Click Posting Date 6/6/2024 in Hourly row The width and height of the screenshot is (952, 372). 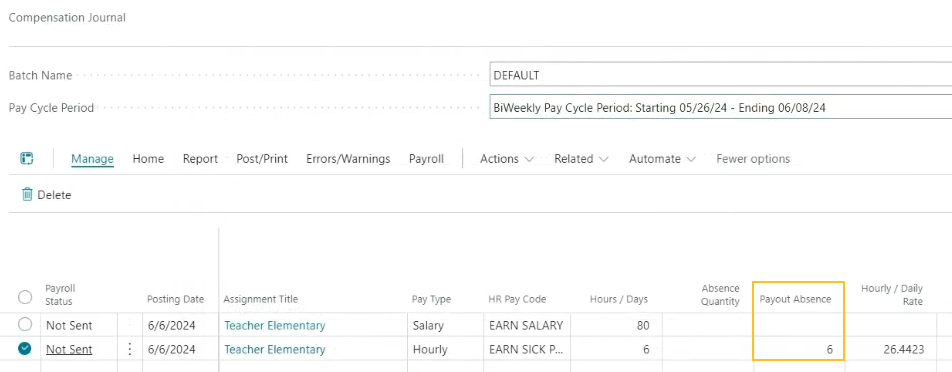pos(171,350)
